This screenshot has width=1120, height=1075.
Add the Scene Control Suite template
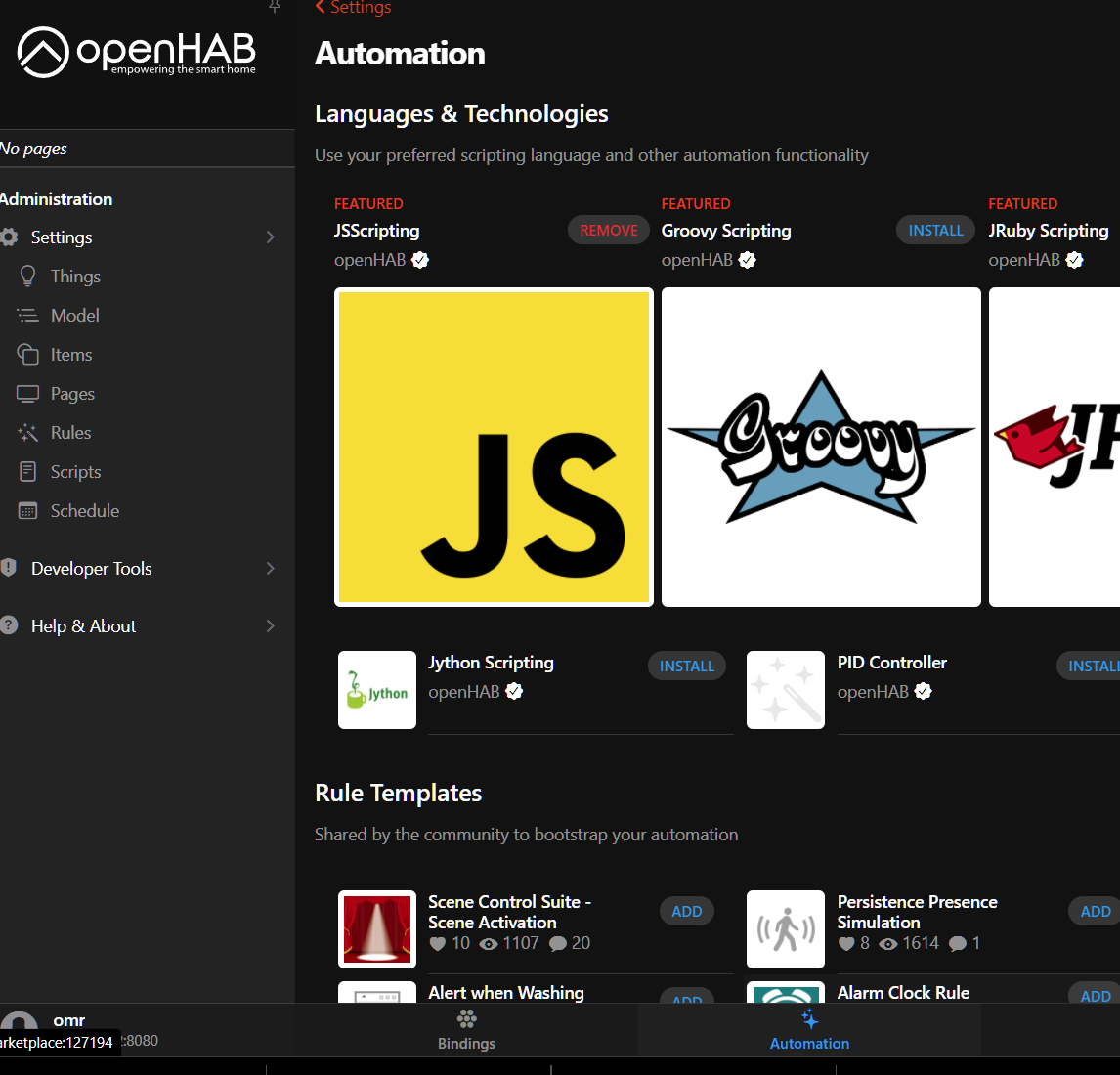pos(686,912)
